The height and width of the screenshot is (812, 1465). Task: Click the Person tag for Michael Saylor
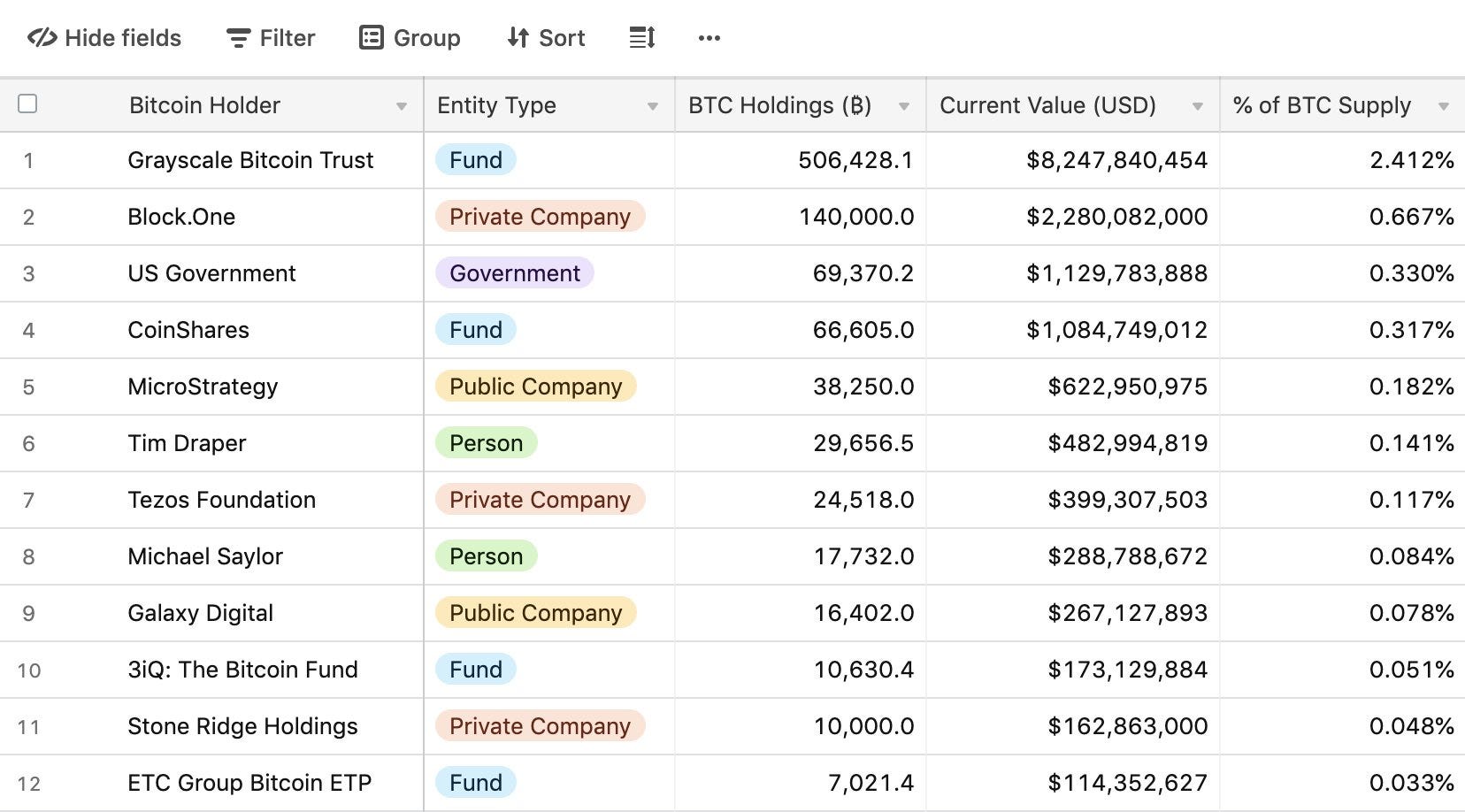pos(486,556)
